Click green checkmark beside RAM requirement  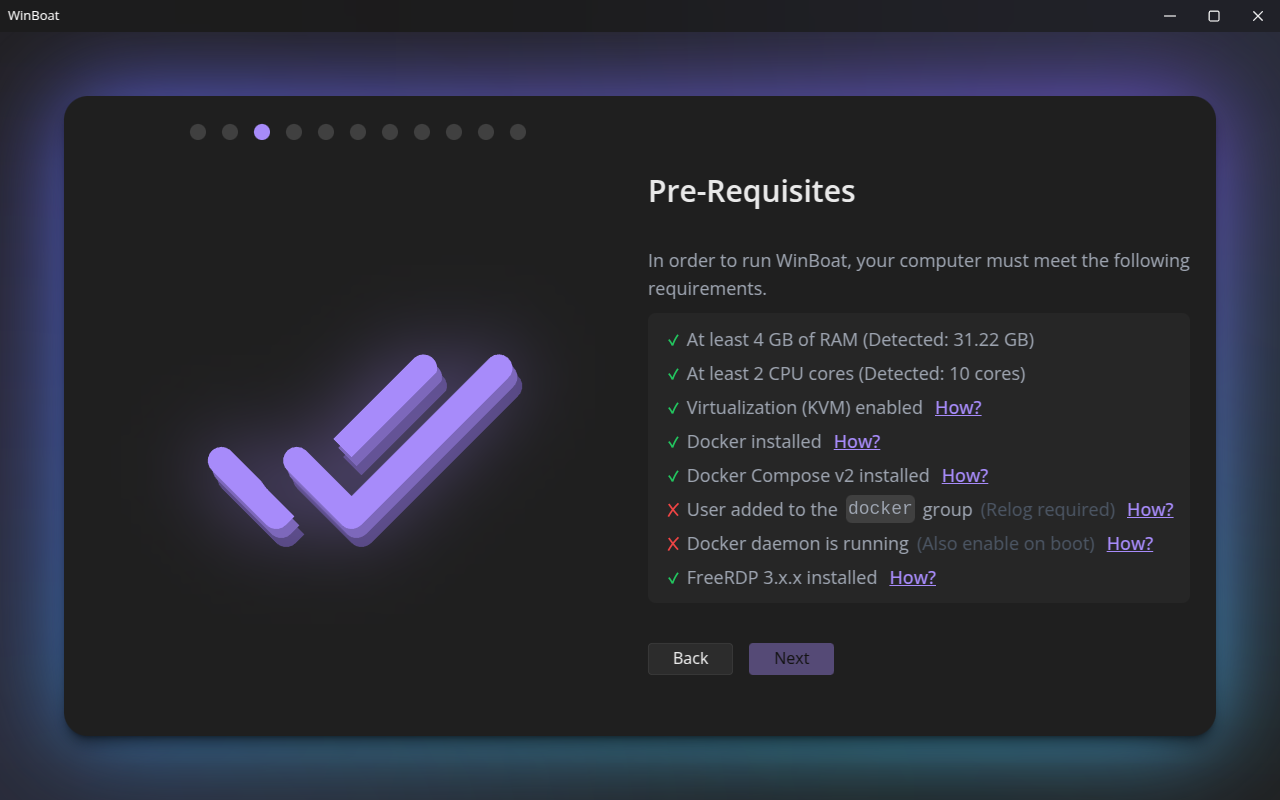click(x=673, y=340)
